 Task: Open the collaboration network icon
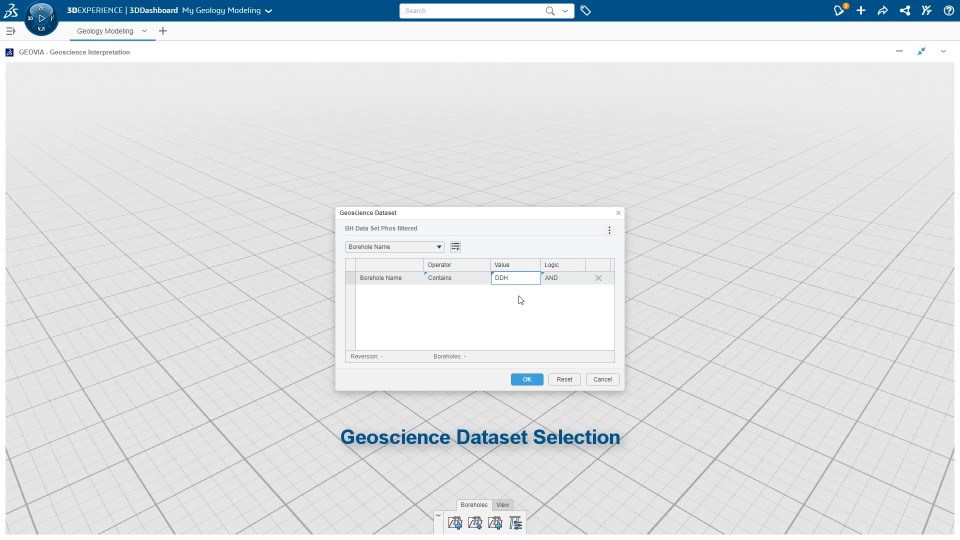(905, 10)
